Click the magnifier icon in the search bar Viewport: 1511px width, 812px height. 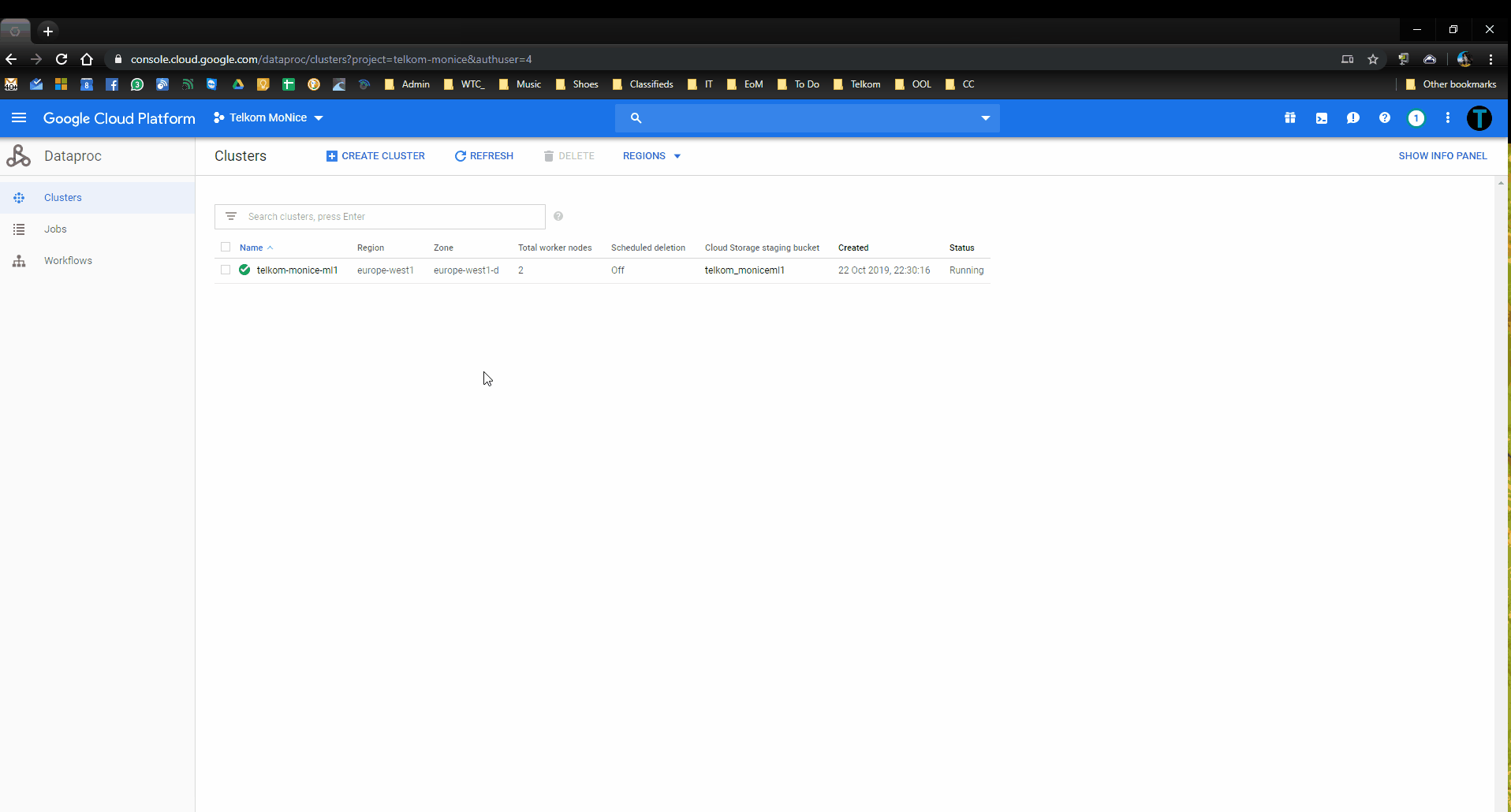636,118
